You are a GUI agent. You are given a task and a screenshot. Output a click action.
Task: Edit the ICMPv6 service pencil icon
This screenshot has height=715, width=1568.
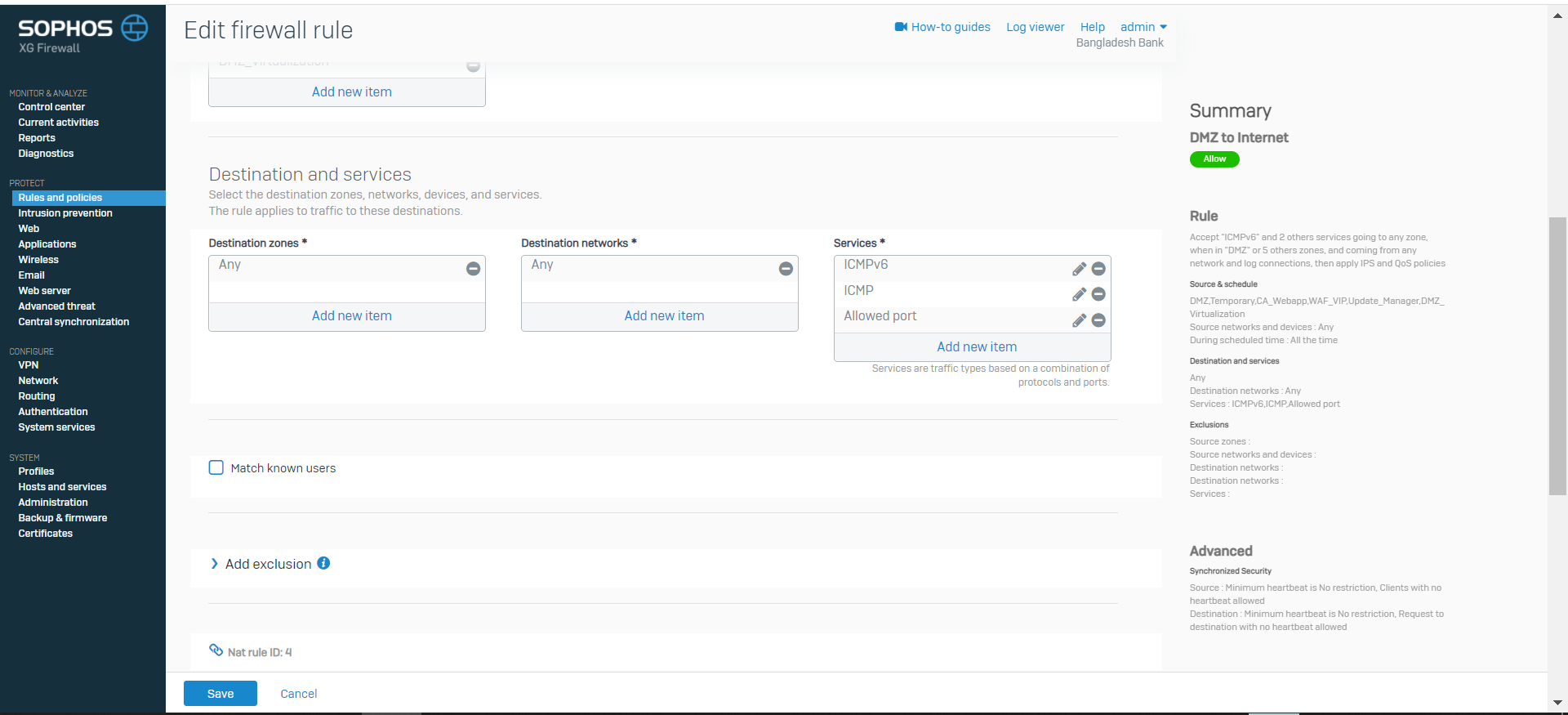pos(1079,269)
